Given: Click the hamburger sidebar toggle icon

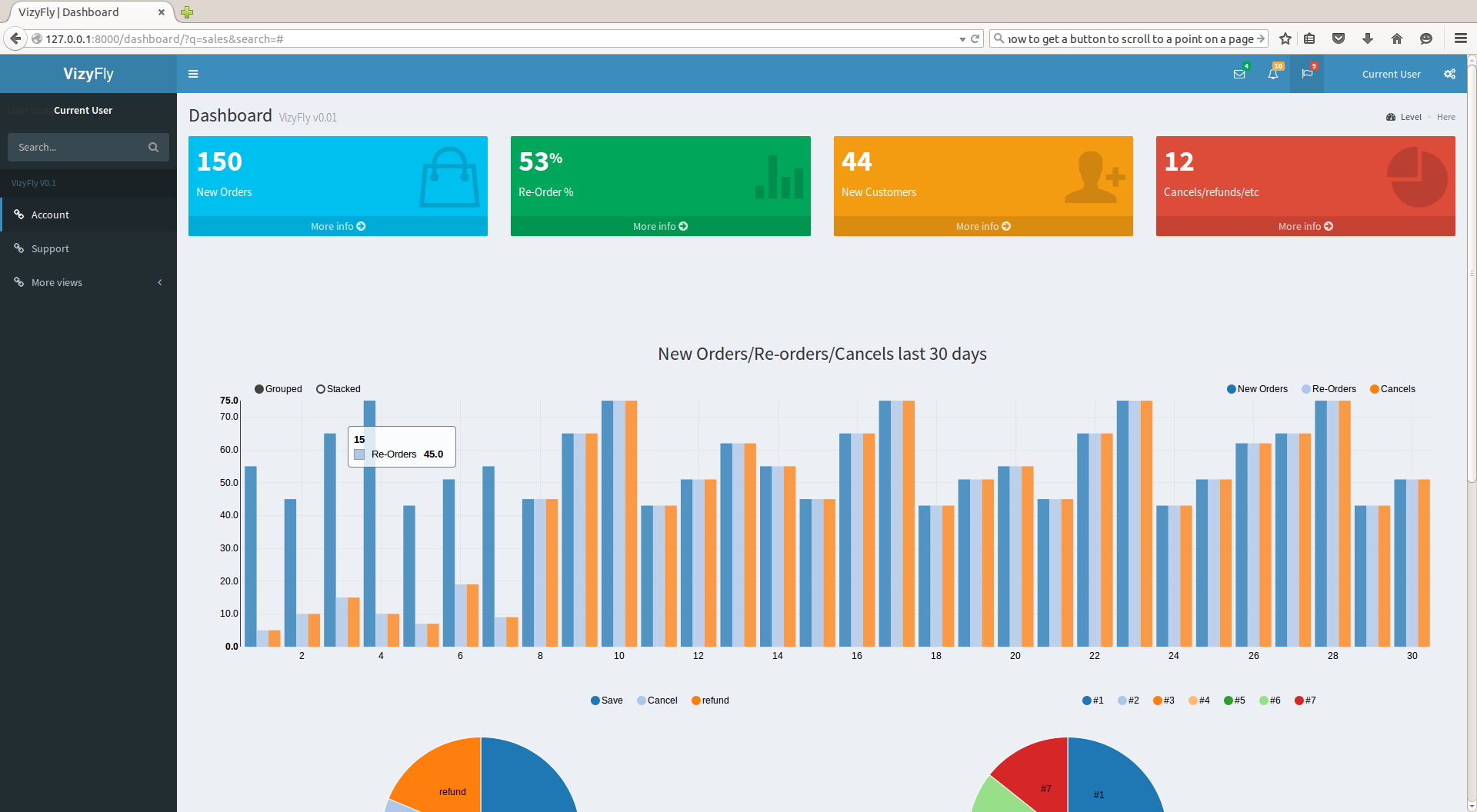Looking at the screenshot, I should [x=193, y=74].
